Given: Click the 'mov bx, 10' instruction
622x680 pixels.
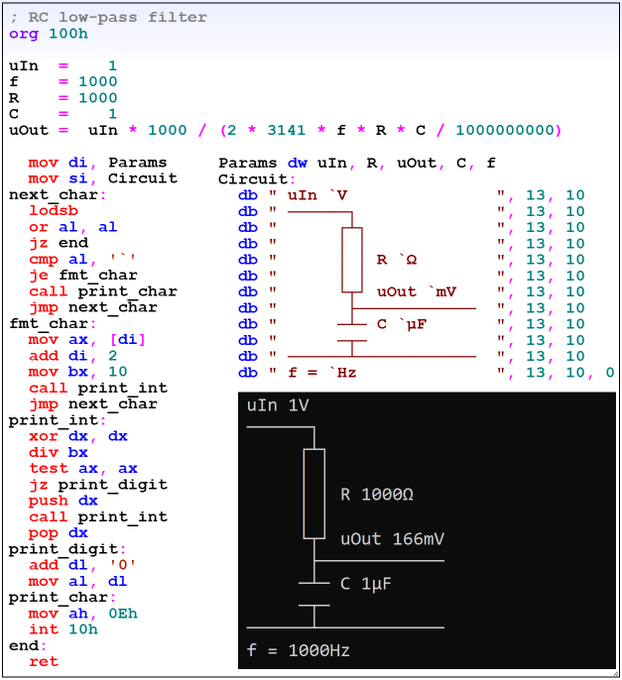Looking at the screenshot, I should pyautogui.click(x=78, y=372).
